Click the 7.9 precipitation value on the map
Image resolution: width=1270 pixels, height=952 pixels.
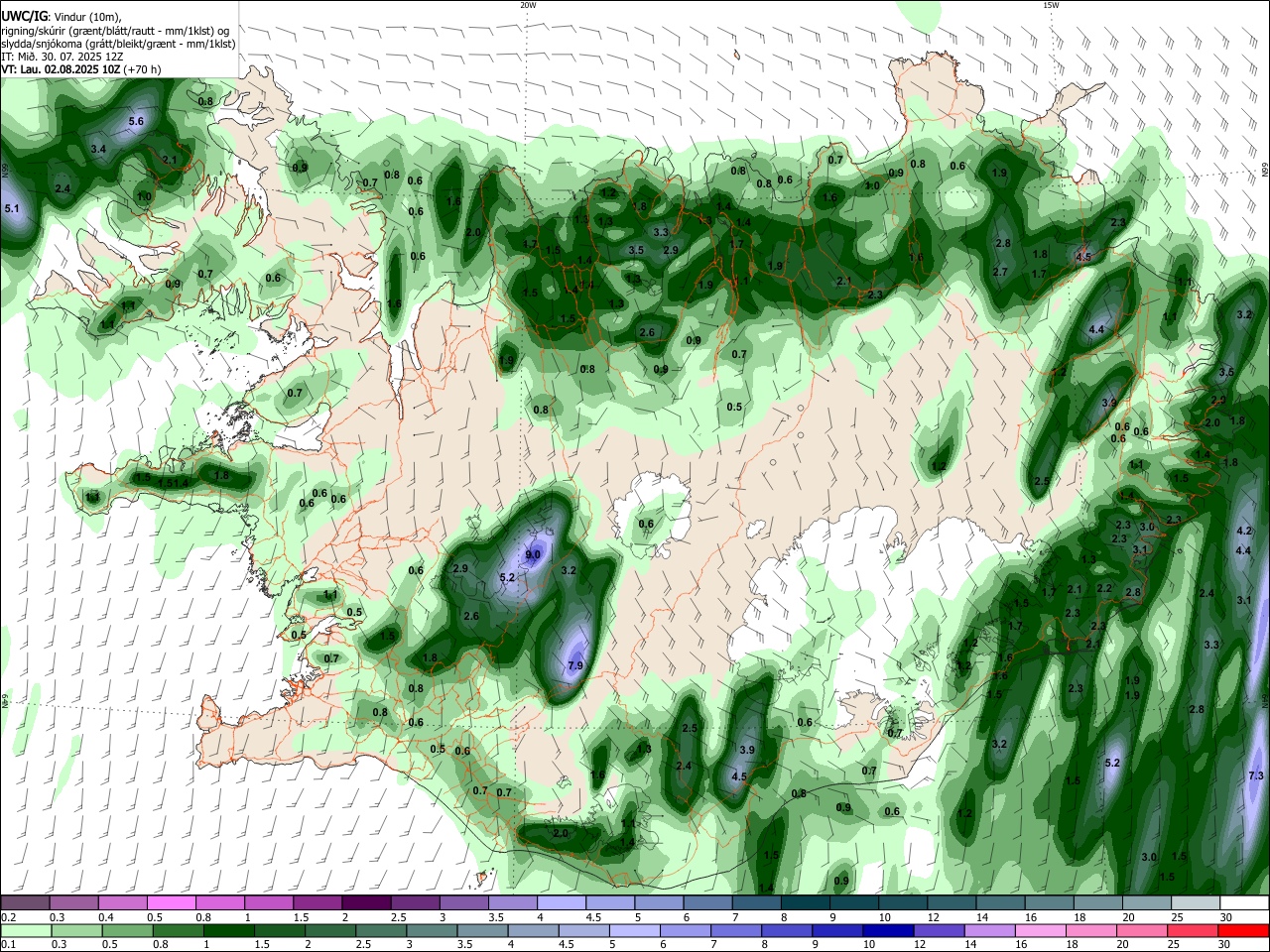coord(574,665)
